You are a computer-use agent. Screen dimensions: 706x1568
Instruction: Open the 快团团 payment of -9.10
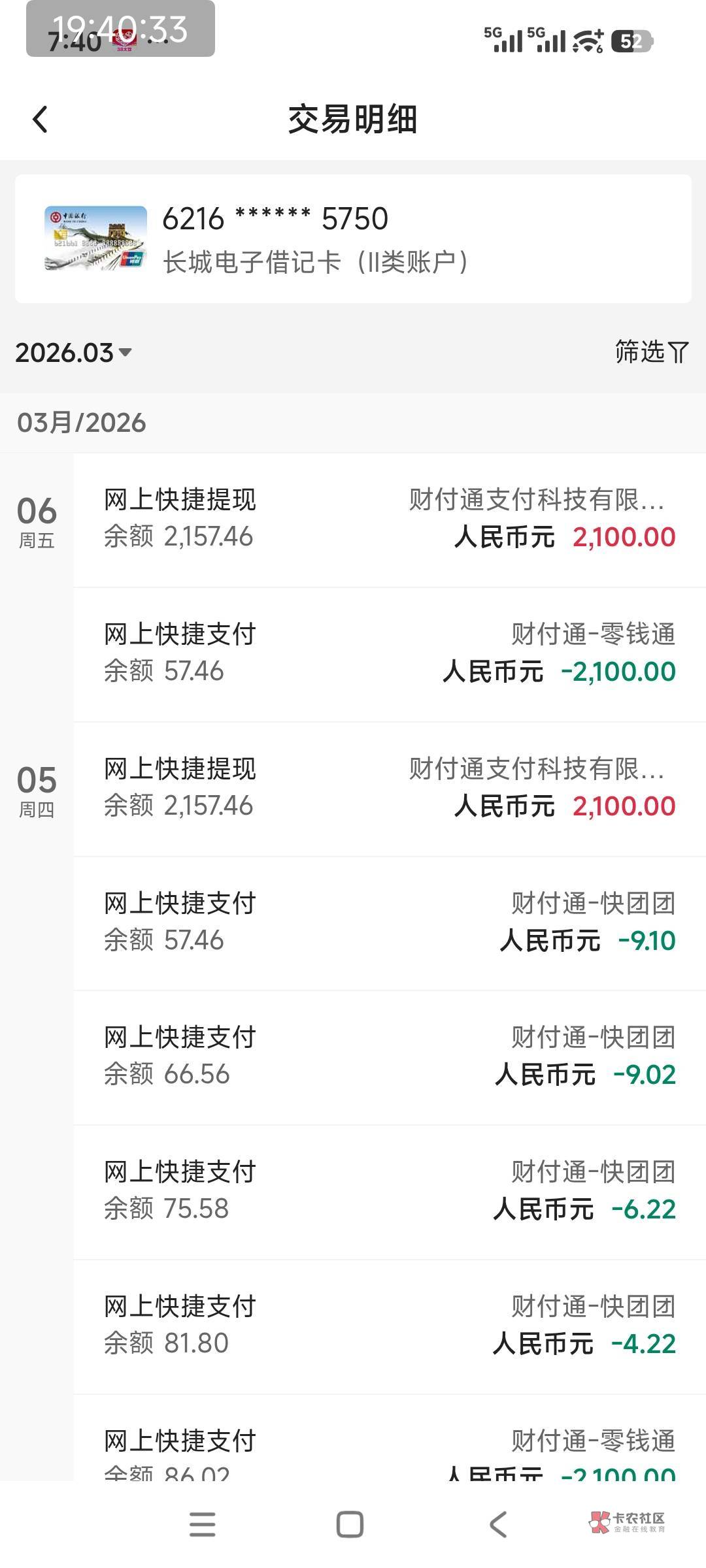tap(390, 923)
